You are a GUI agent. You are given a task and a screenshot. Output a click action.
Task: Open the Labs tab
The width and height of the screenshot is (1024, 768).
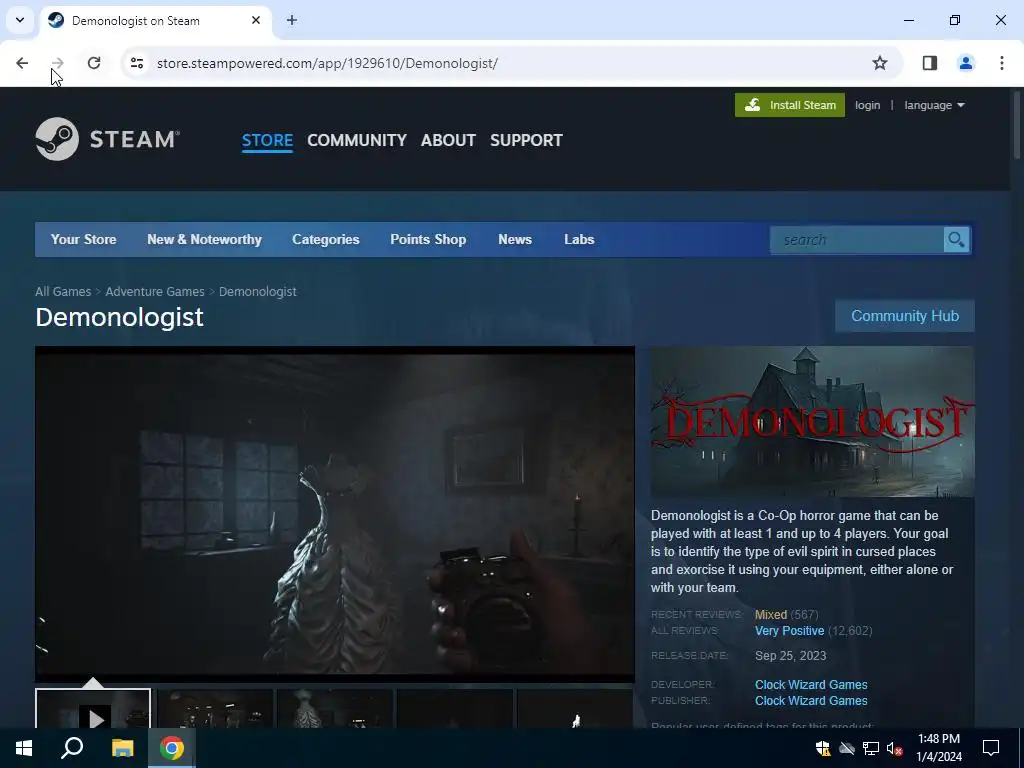(x=579, y=240)
